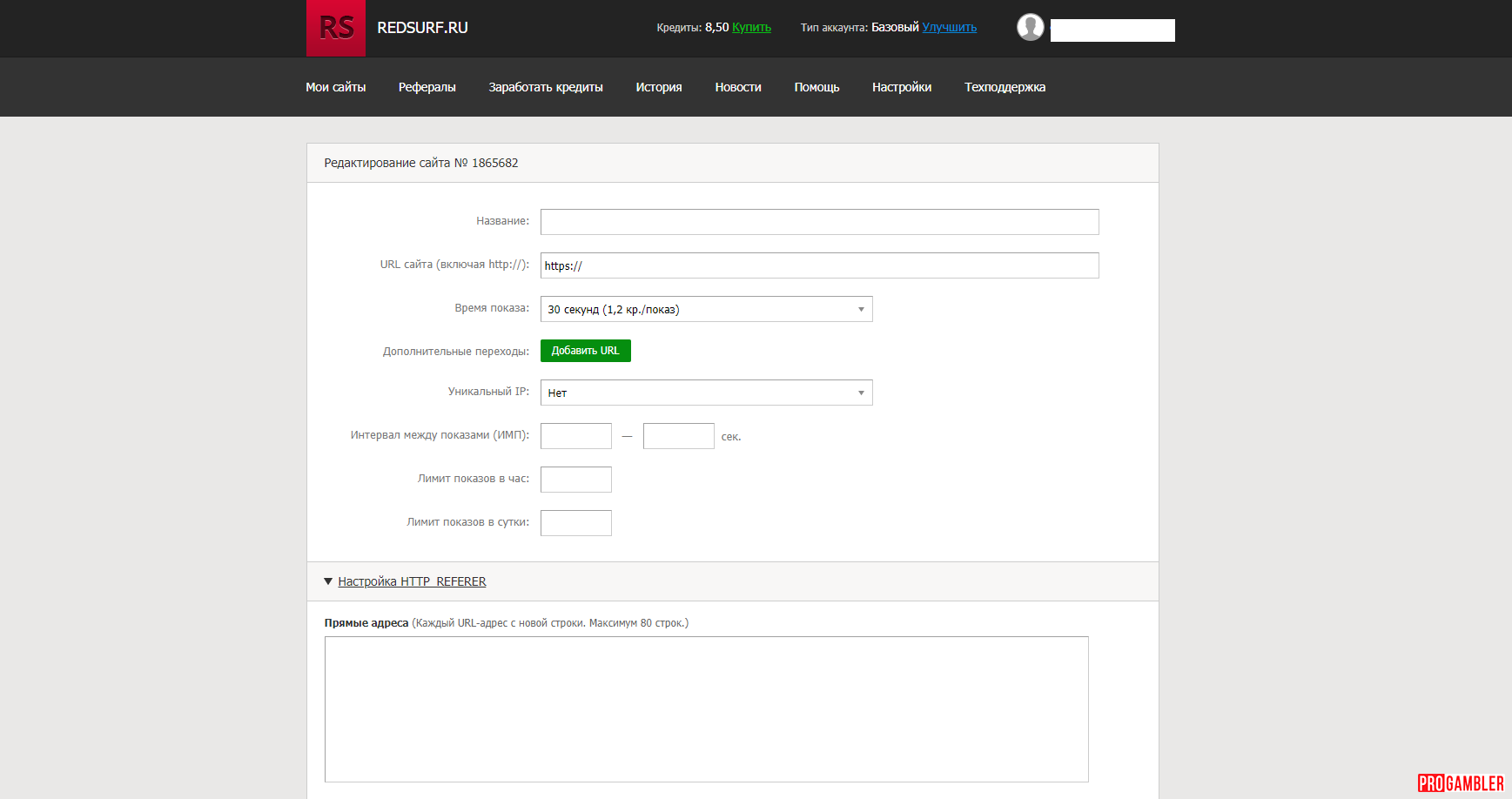Go to the Рефералы menu item
Screen dimensions: 1512x799
(427, 87)
